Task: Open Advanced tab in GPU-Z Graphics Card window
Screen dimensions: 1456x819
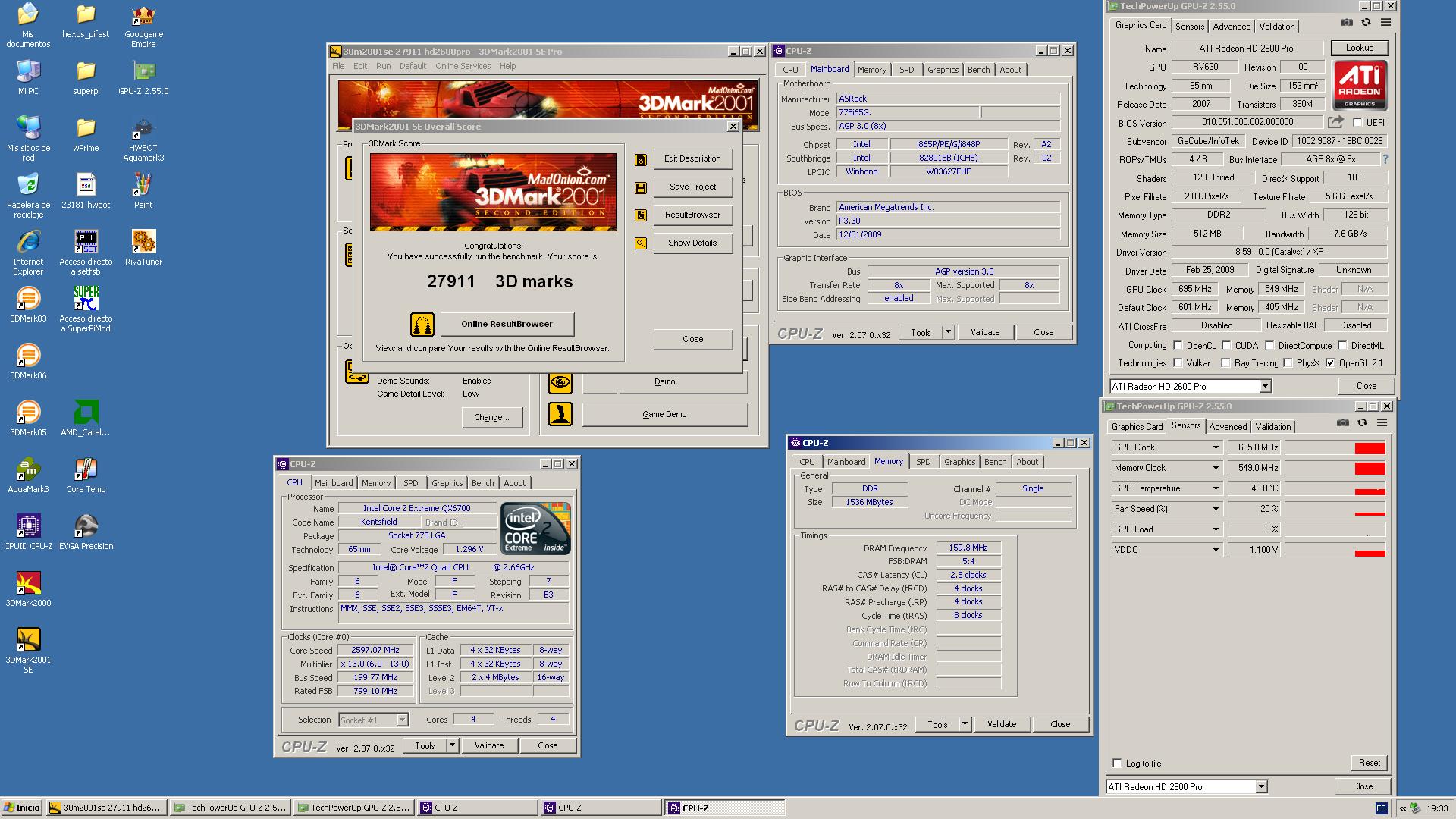Action: (x=1232, y=27)
